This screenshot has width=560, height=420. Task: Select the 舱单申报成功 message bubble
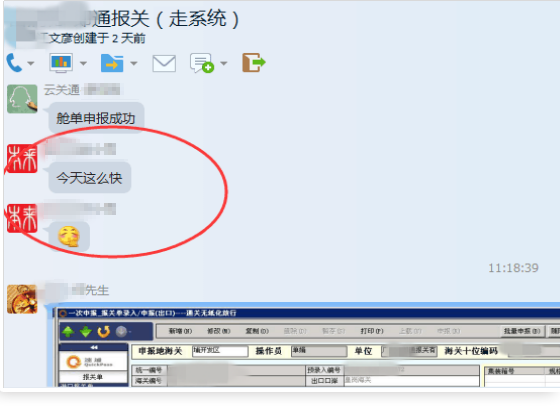coord(96,118)
